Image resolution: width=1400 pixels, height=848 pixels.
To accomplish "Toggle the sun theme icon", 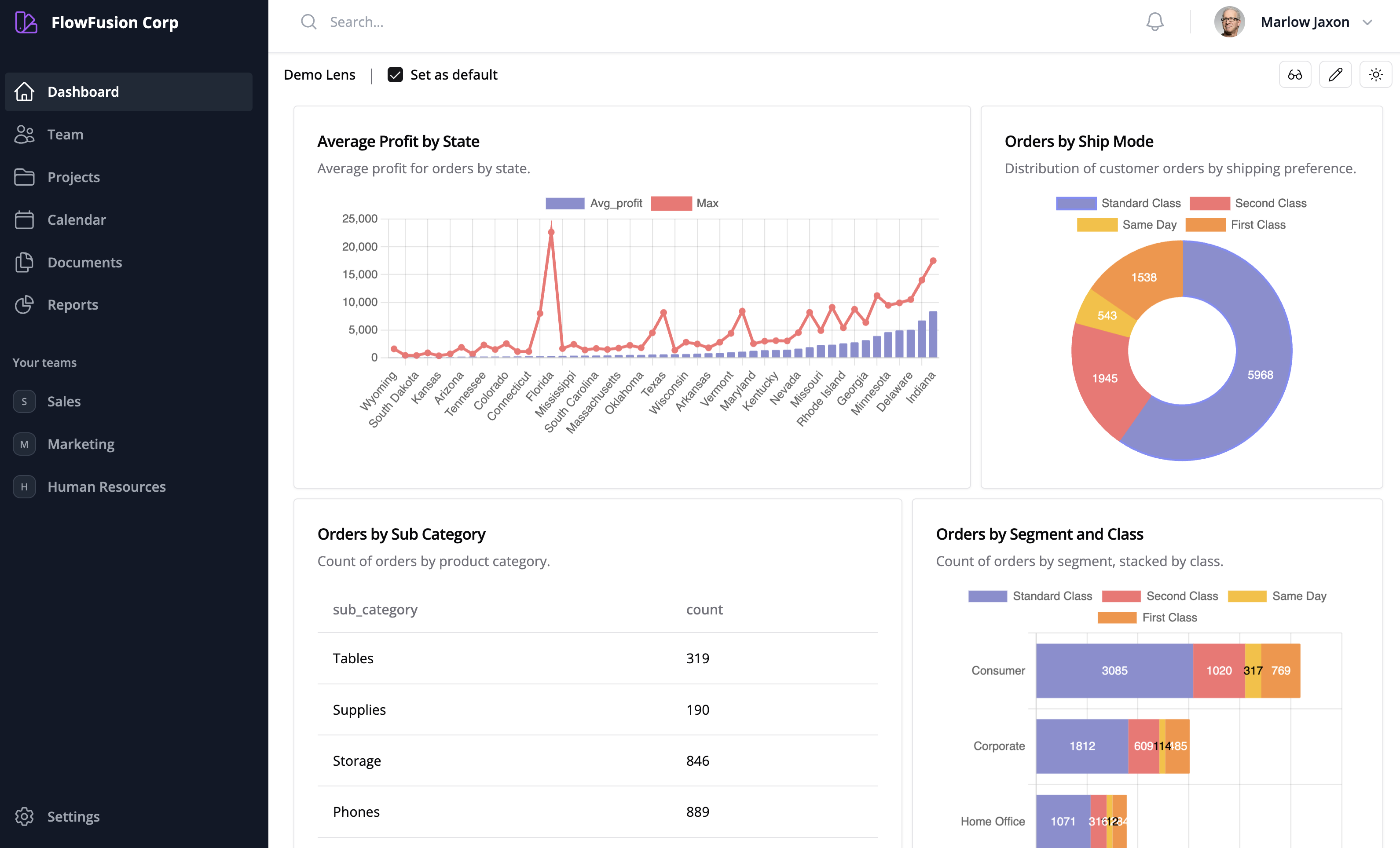I will 1375,74.
